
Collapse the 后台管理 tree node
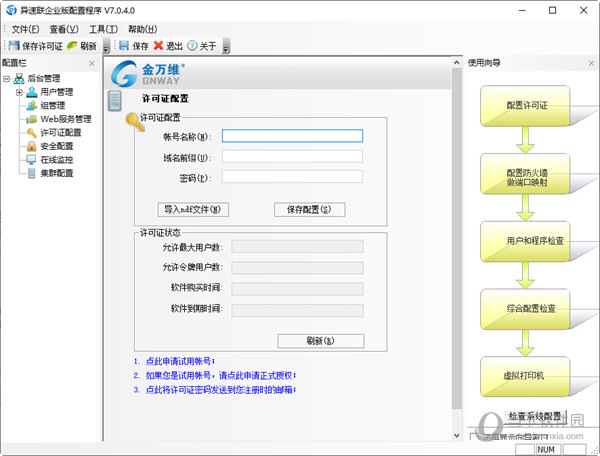(x=6, y=79)
